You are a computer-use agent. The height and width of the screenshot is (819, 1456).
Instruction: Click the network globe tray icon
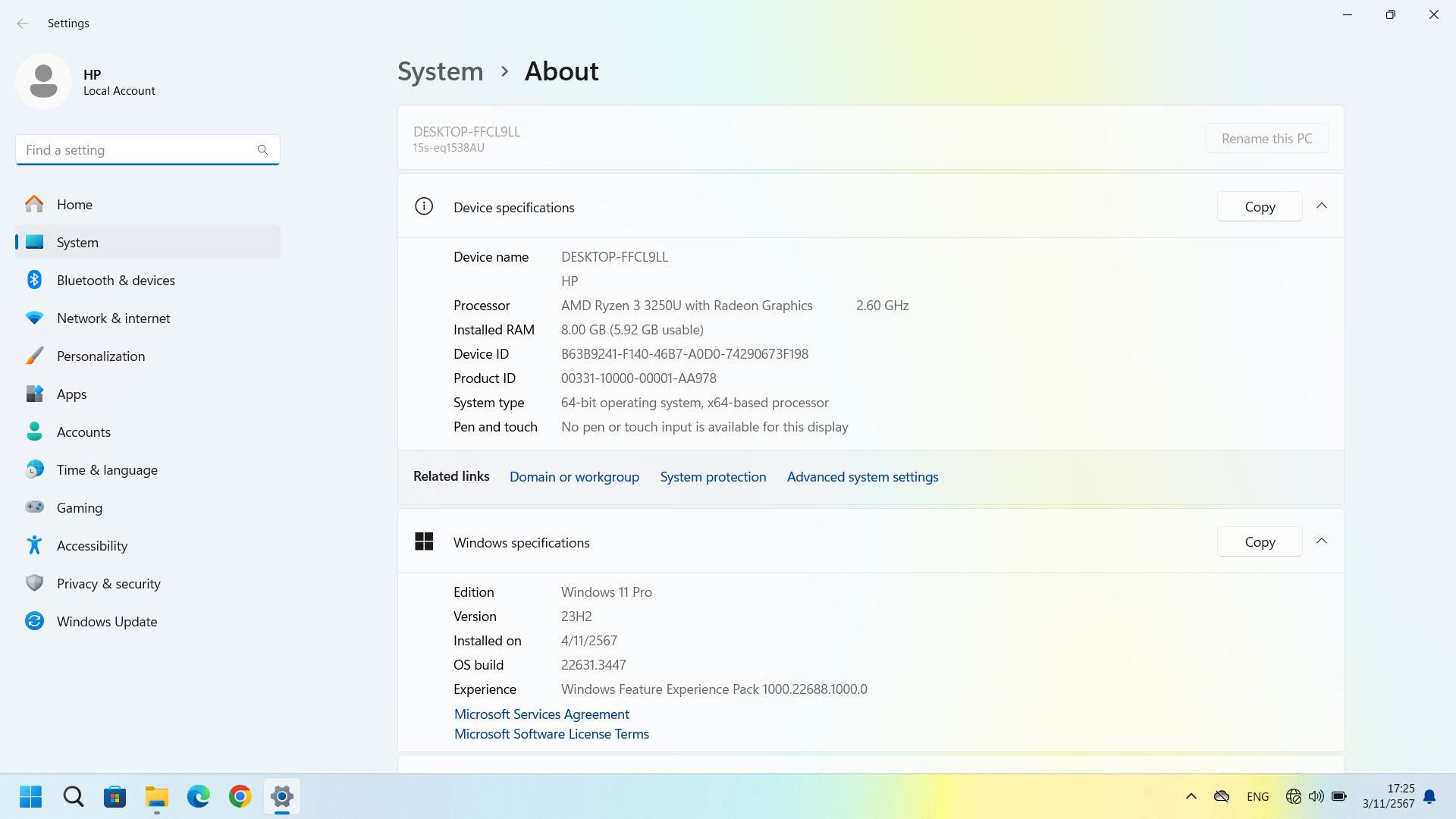pos(1294,797)
